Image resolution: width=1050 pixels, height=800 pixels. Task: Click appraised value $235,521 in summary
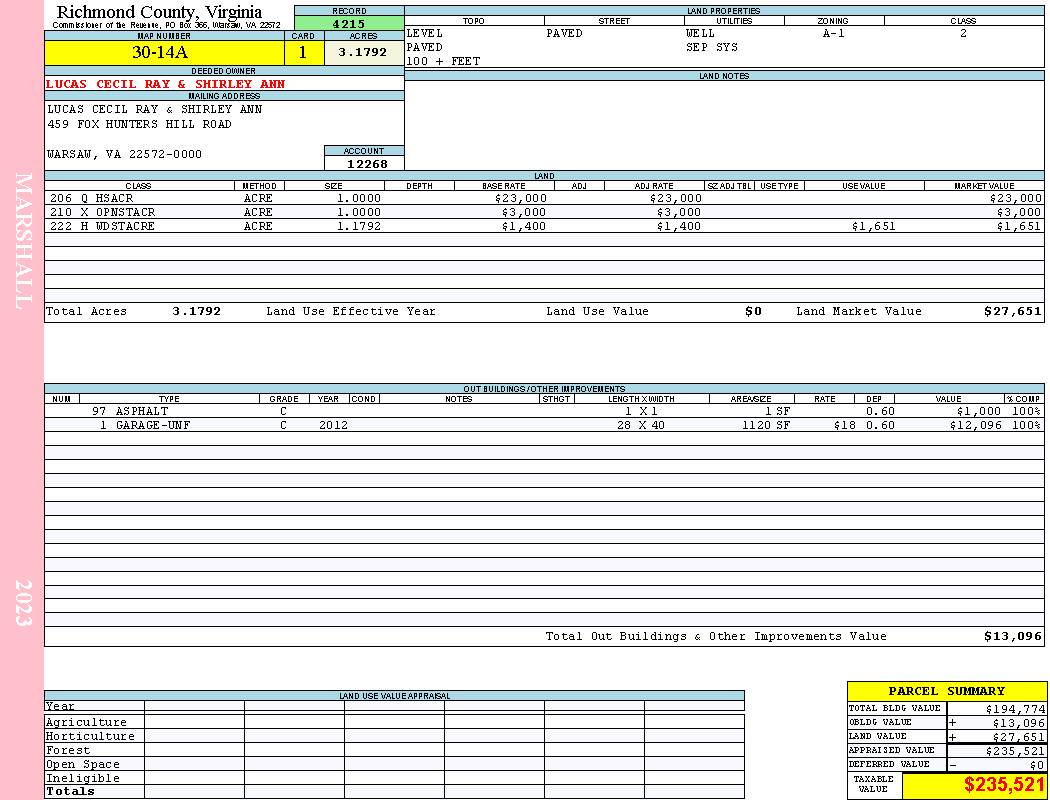(1015, 751)
